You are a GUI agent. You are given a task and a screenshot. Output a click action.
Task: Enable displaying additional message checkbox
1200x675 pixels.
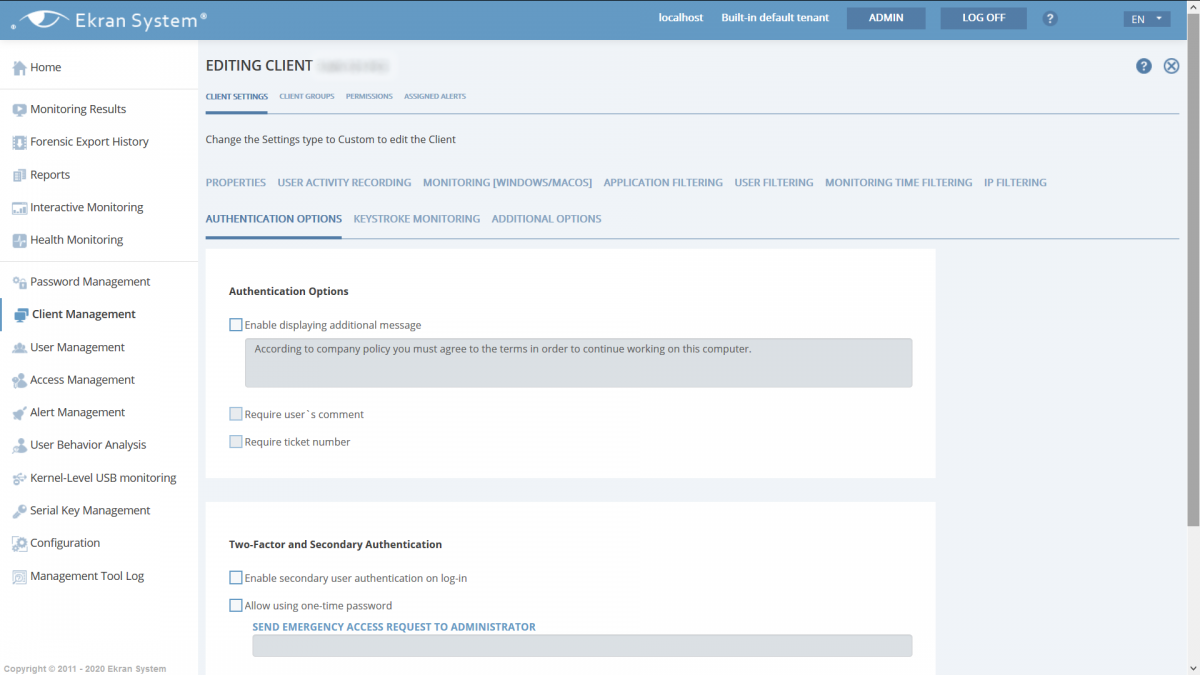[236, 325]
